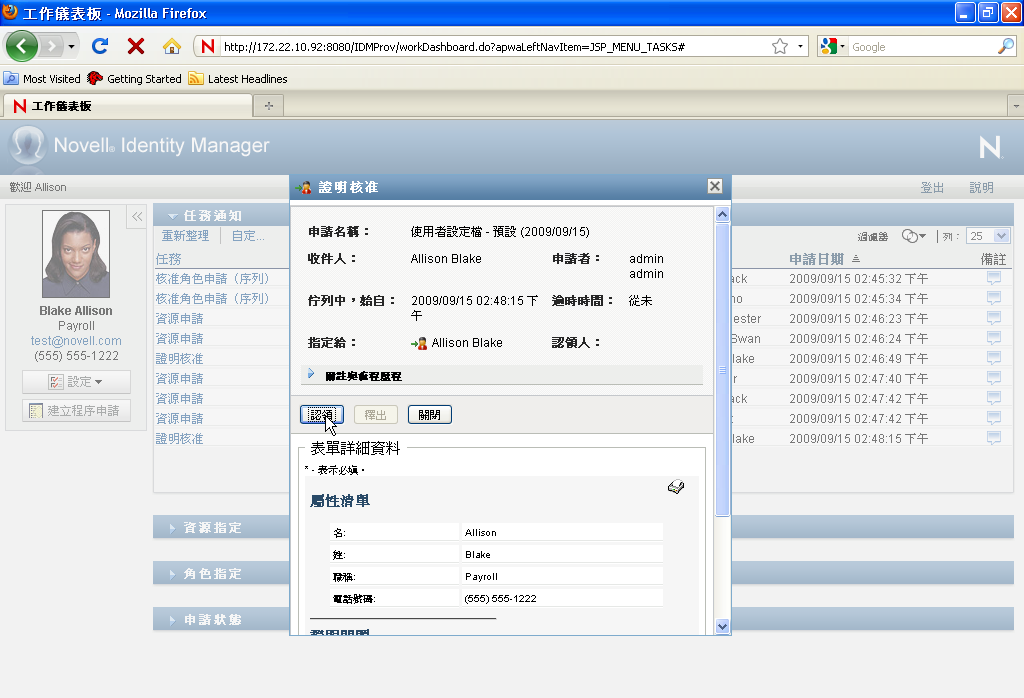
Task: Click the printer icon in form details
Action: tap(676, 487)
